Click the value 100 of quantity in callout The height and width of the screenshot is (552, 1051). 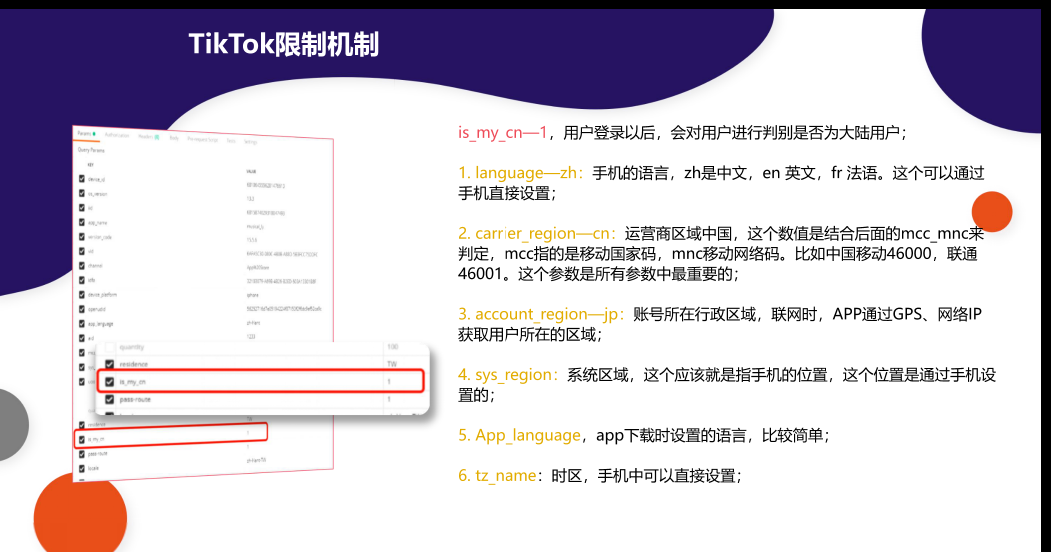point(393,347)
